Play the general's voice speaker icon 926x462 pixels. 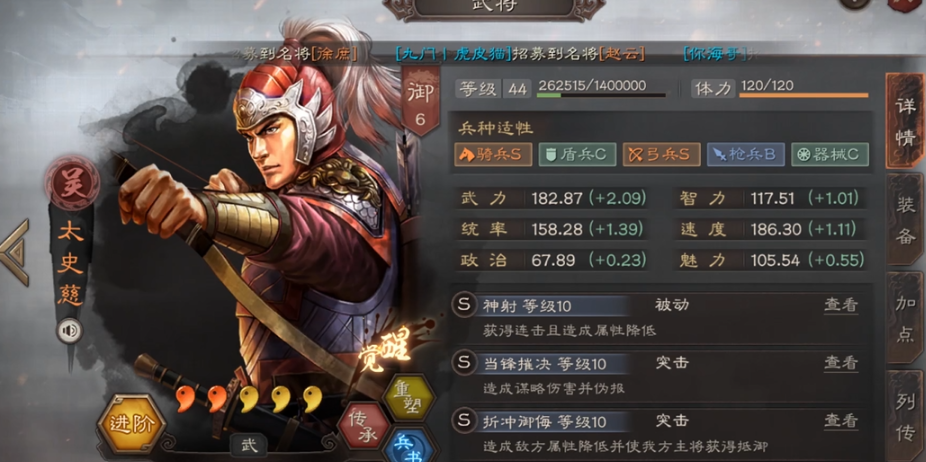(69, 331)
